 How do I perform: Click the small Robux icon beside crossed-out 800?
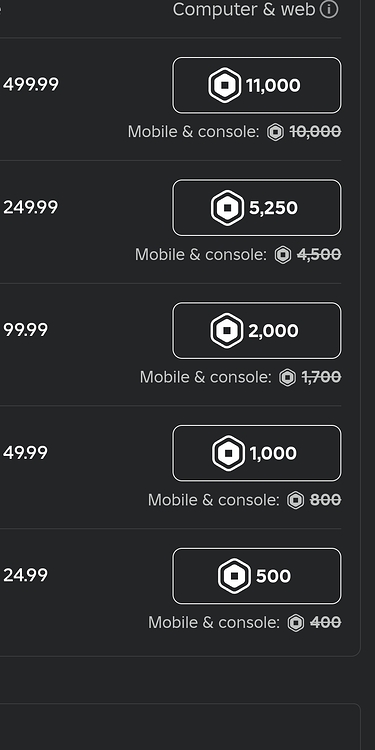pyautogui.click(x=296, y=500)
